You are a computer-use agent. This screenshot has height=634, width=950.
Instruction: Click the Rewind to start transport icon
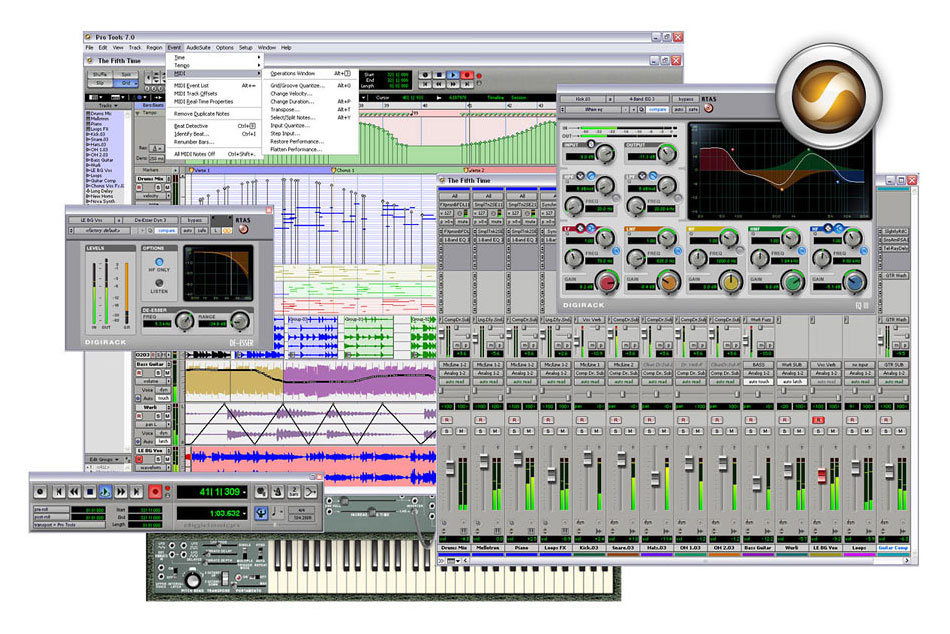point(60,490)
